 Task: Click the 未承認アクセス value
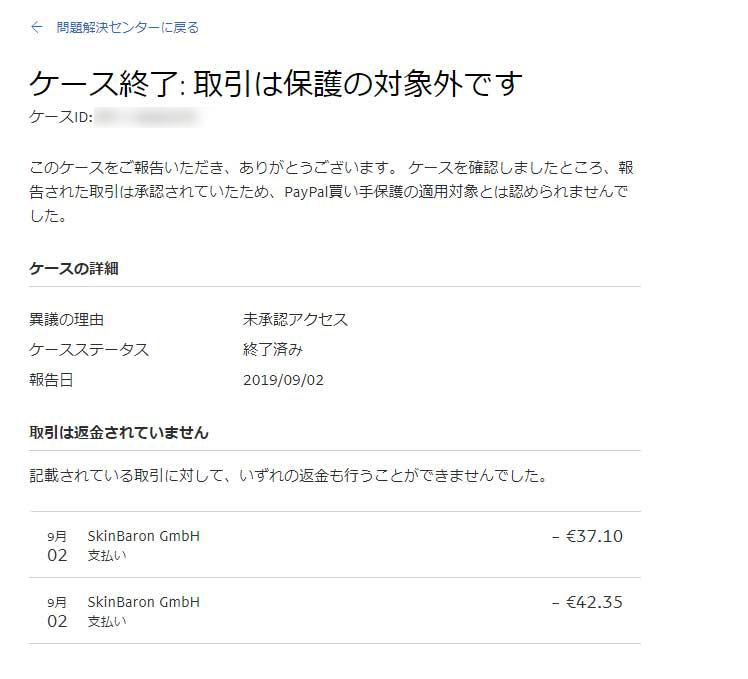[x=295, y=319]
